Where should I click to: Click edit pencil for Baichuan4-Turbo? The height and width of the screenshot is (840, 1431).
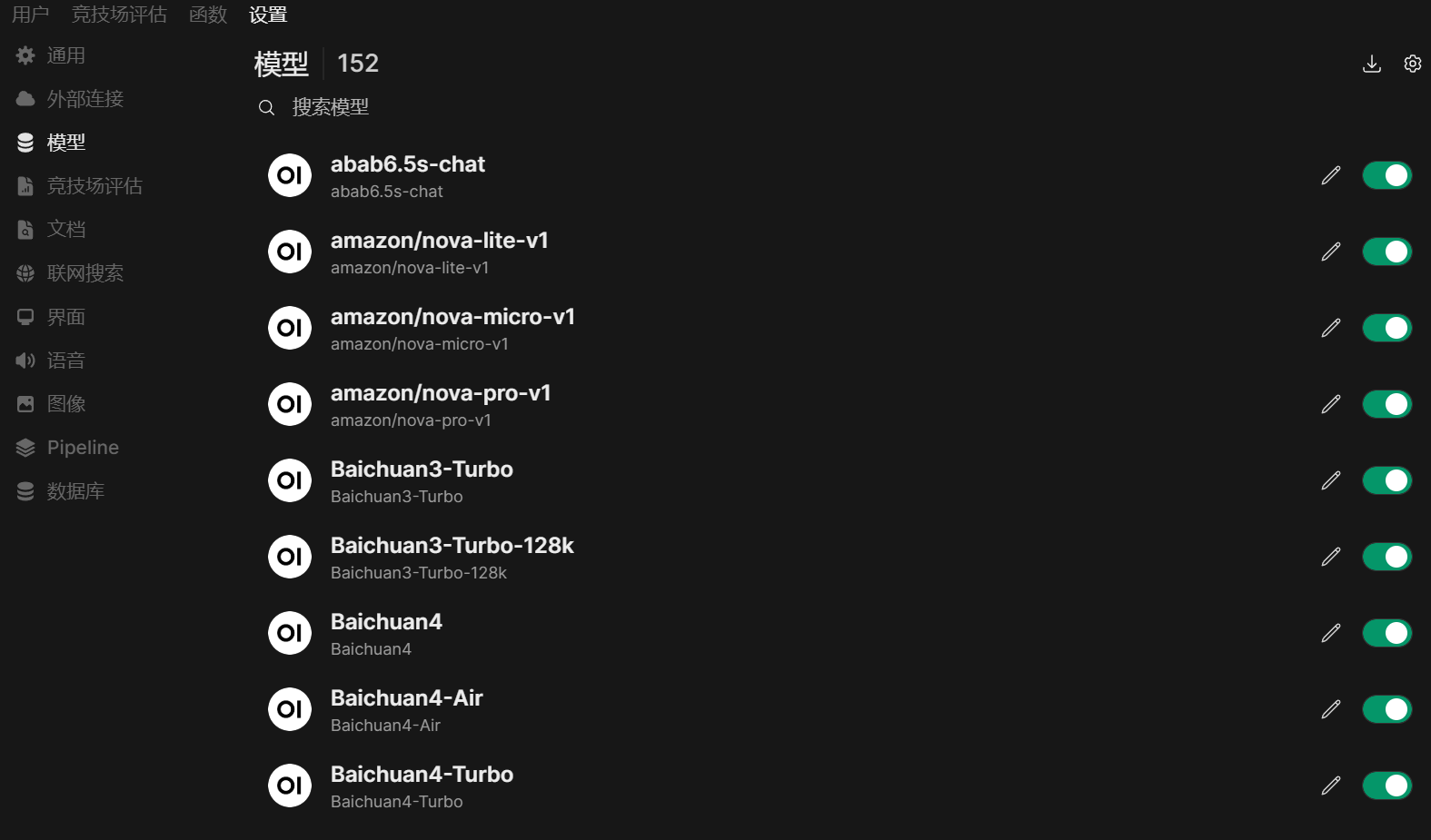(1331, 786)
